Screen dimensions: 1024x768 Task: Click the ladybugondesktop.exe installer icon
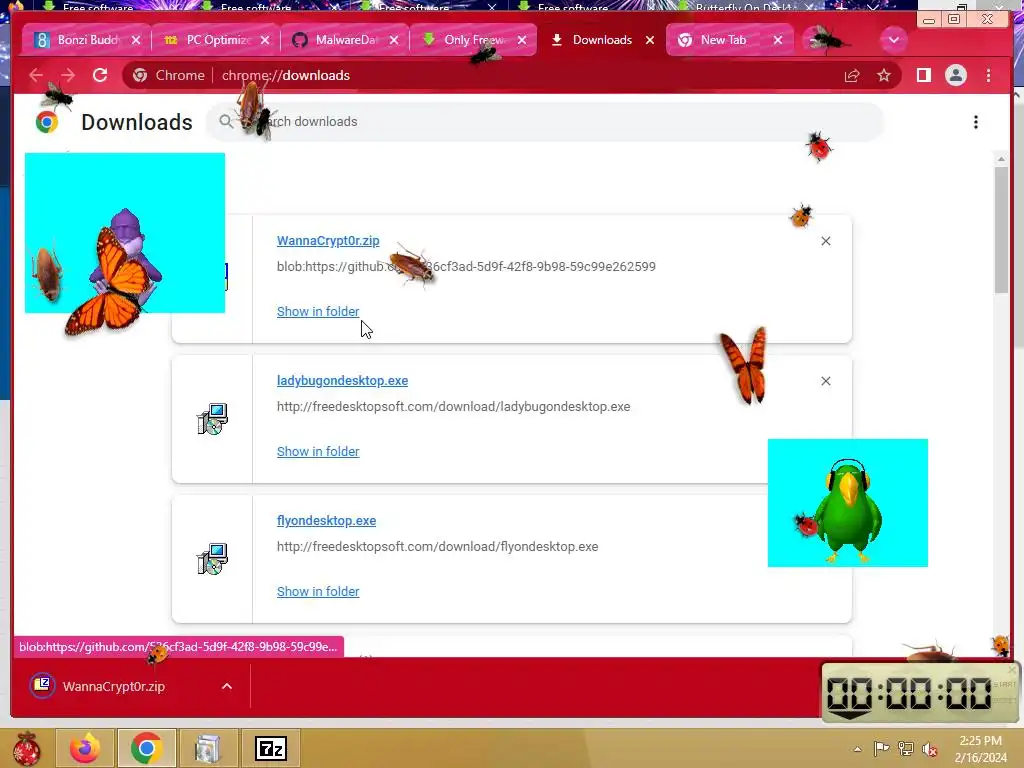[x=212, y=419]
